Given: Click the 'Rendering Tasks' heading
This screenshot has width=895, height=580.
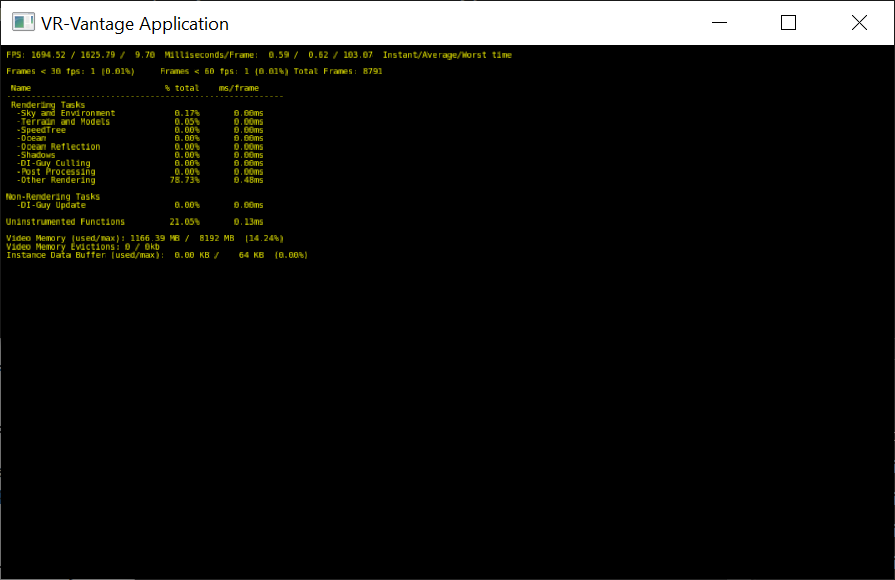Looking at the screenshot, I should [x=48, y=105].
